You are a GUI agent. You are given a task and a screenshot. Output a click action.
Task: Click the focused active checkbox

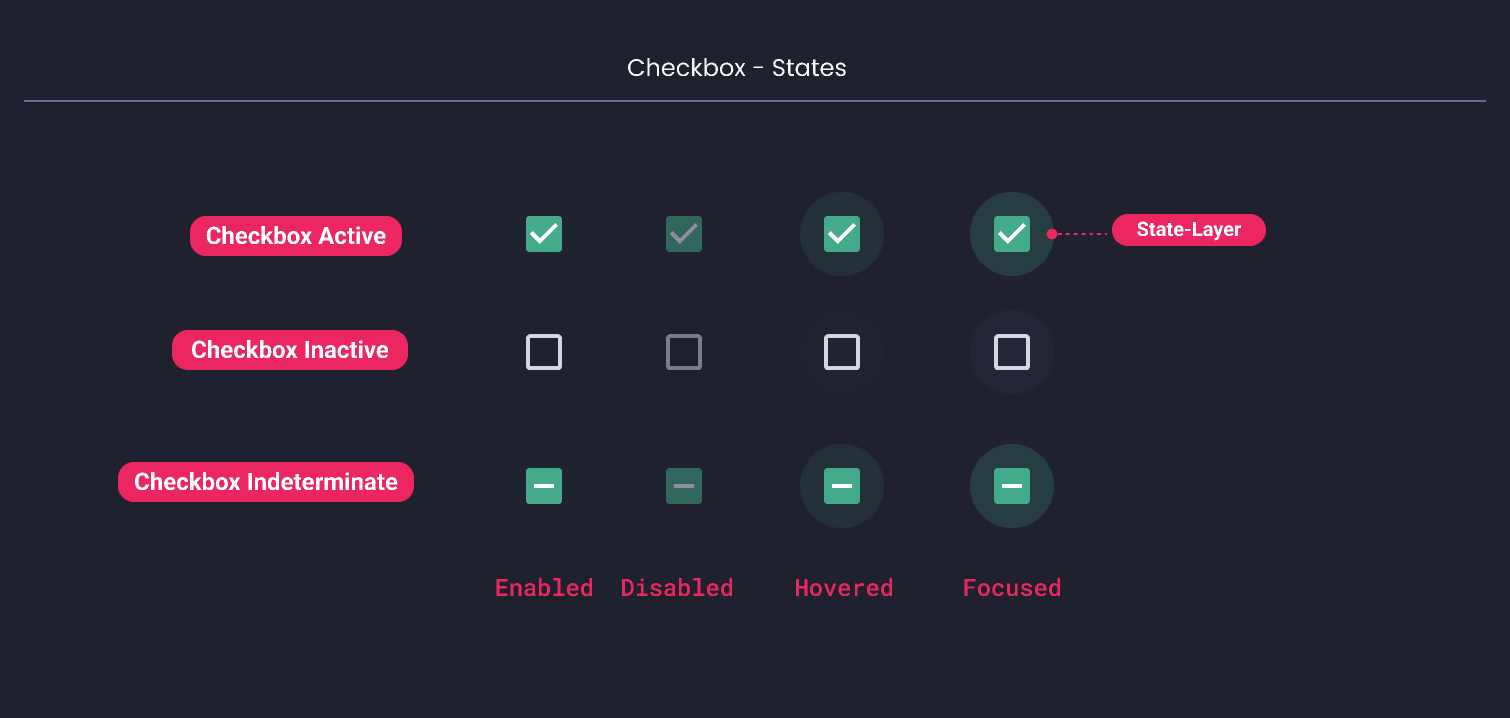click(1012, 234)
